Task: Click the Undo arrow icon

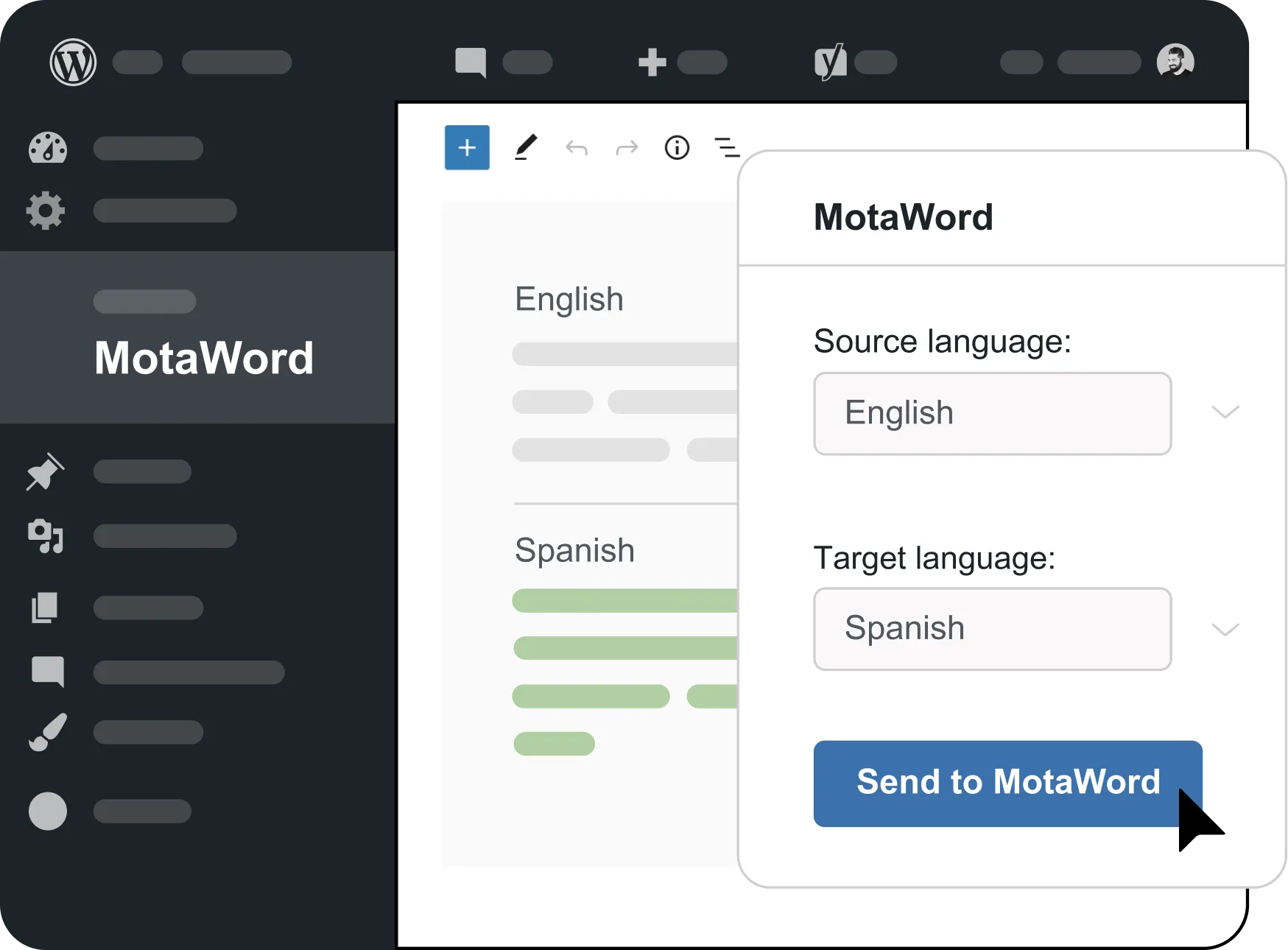Action: 577,148
